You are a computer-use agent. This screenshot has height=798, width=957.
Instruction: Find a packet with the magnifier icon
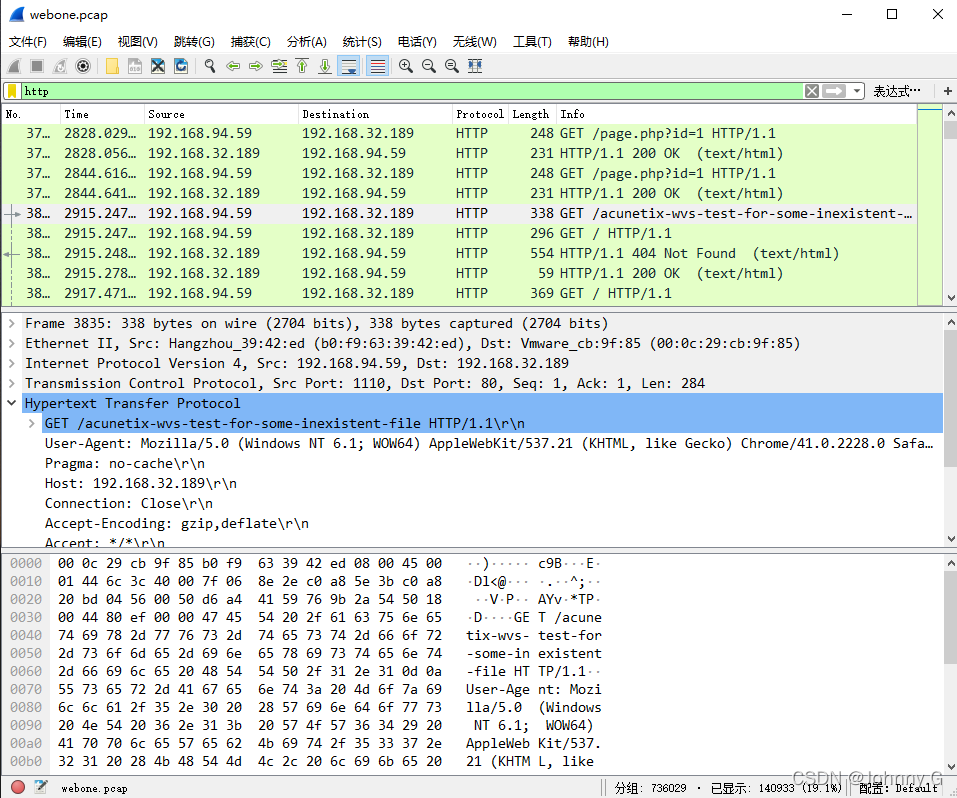[x=210, y=66]
